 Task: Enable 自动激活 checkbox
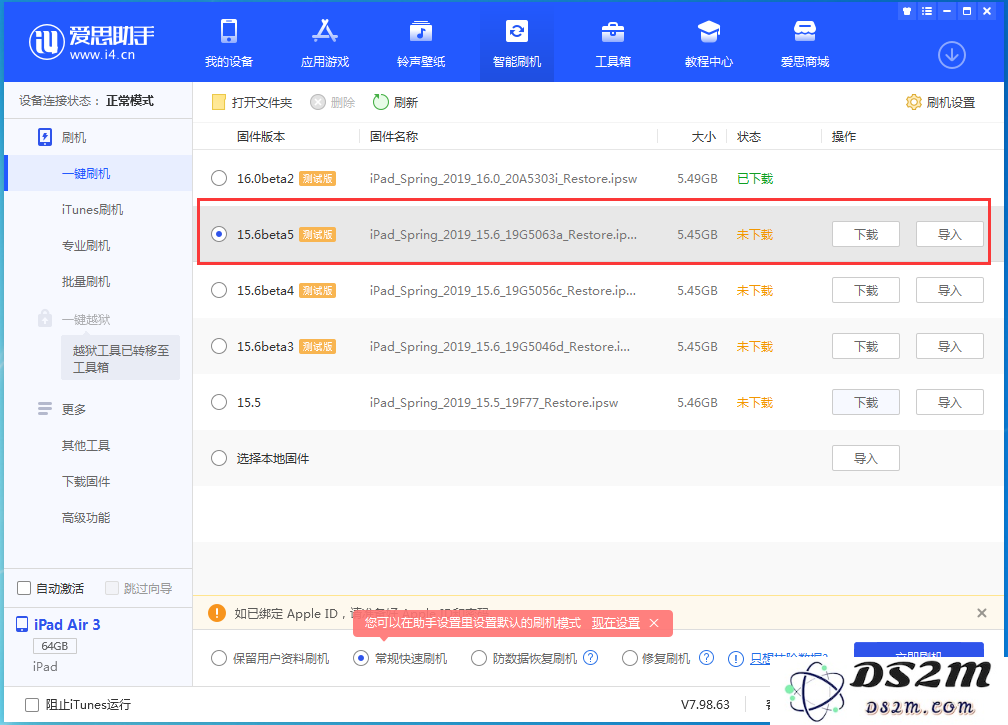[24, 588]
